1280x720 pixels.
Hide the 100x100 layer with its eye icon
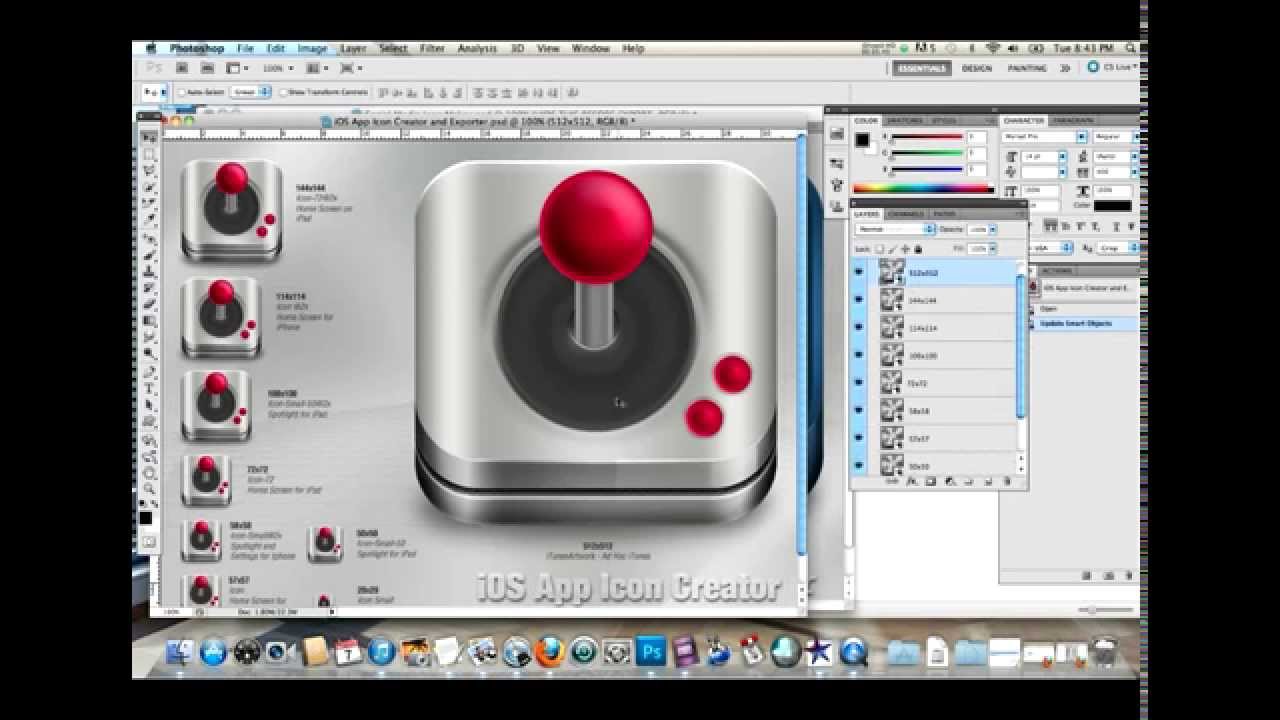(x=859, y=355)
